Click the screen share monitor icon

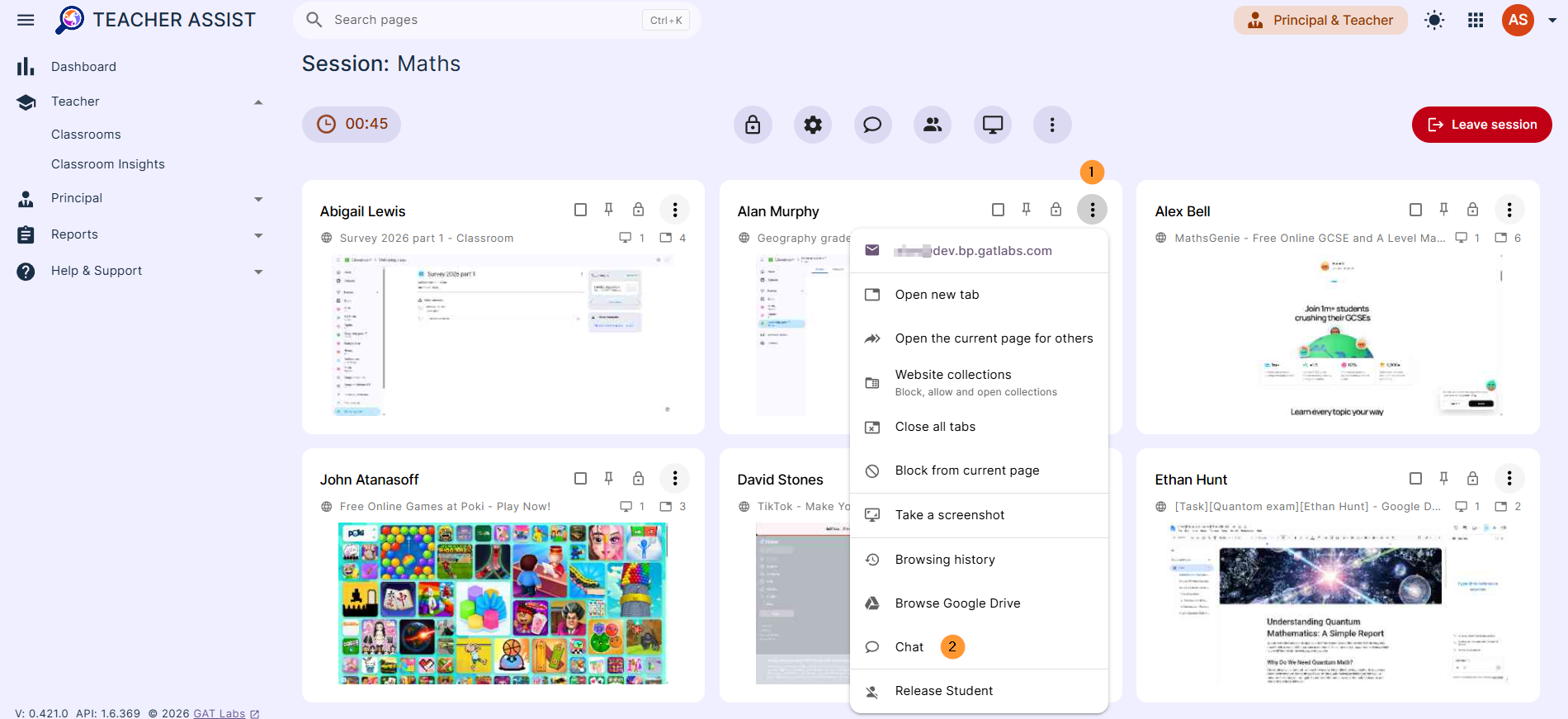tap(993, 125)
